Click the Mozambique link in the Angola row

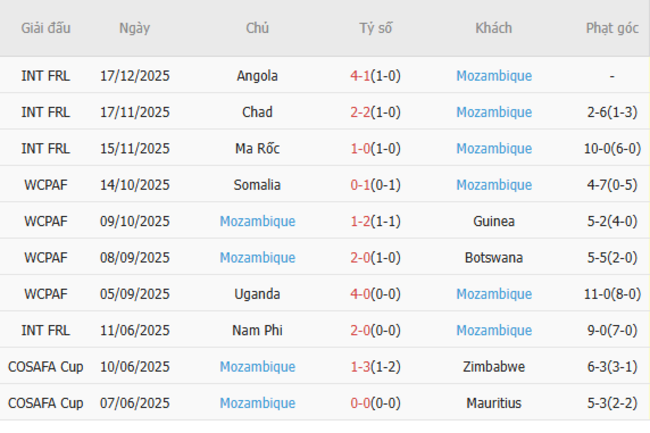point(493,76)
